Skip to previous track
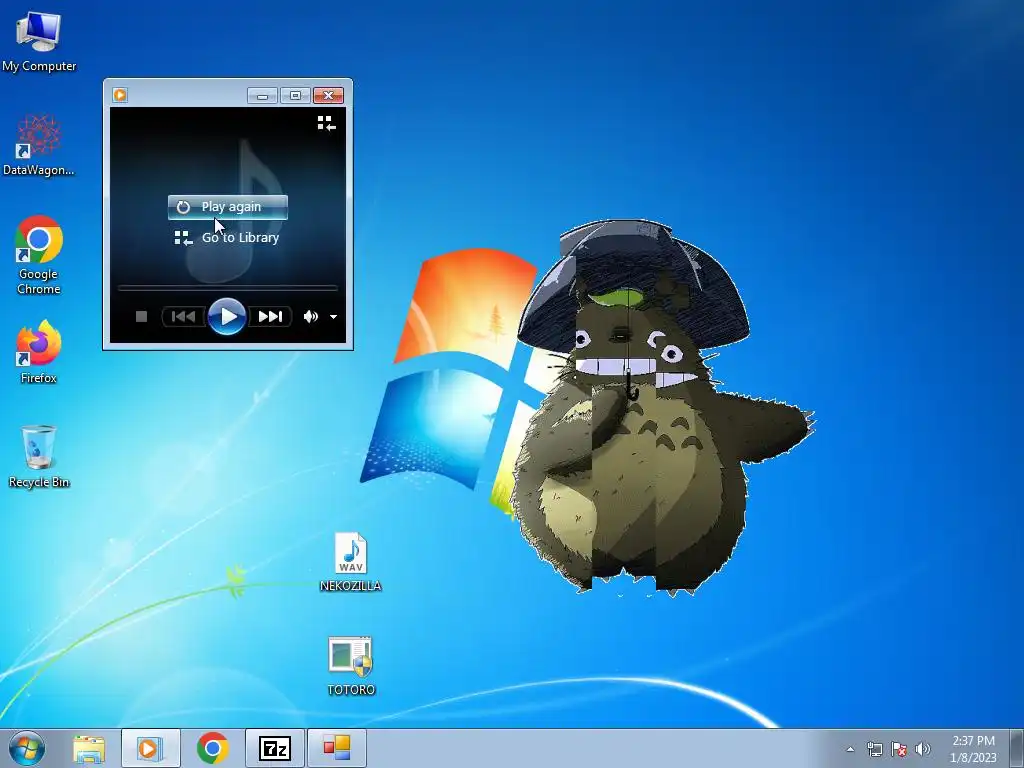1024x768 pixels. [x=184, y=317]
